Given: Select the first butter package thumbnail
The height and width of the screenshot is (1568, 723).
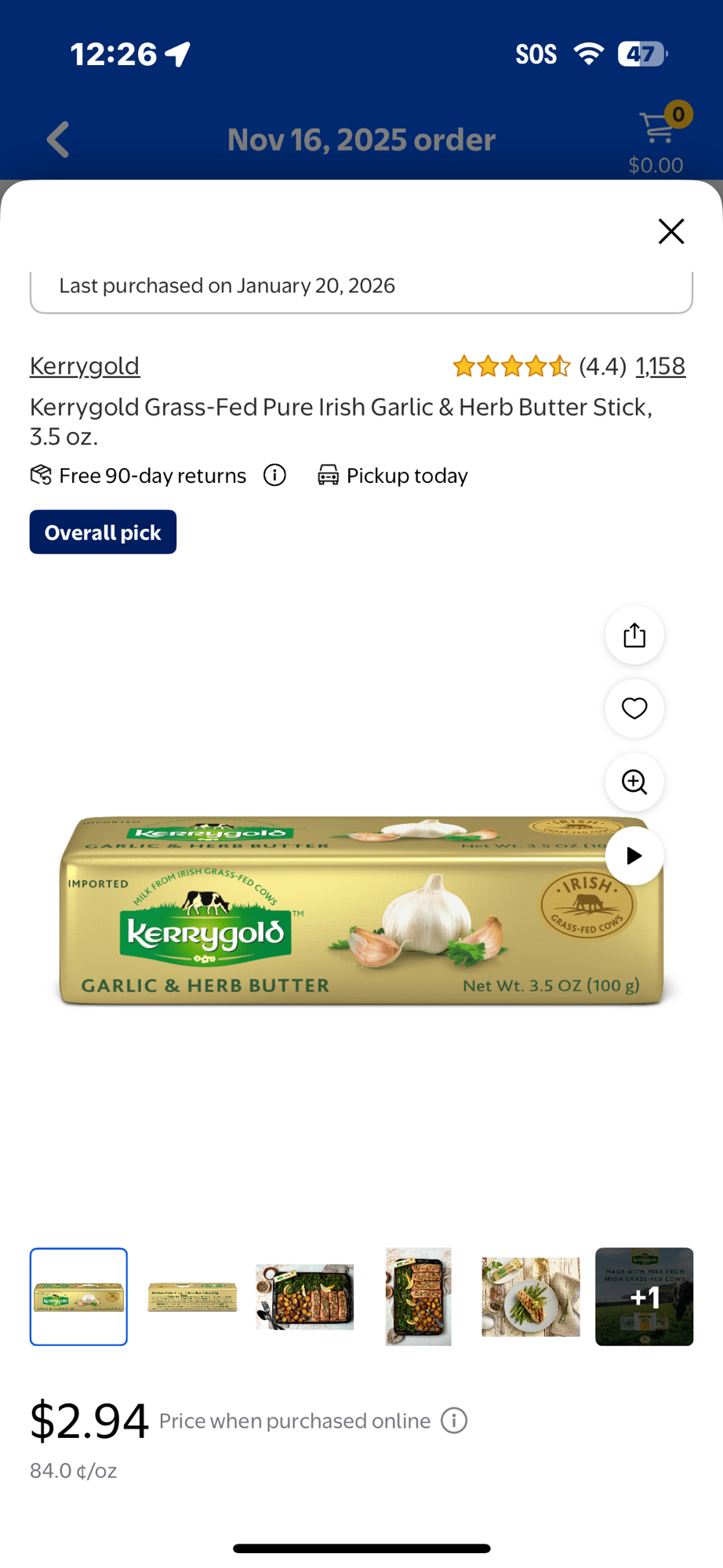Looking at the screenshot, I should click(x=78, y=1297).
